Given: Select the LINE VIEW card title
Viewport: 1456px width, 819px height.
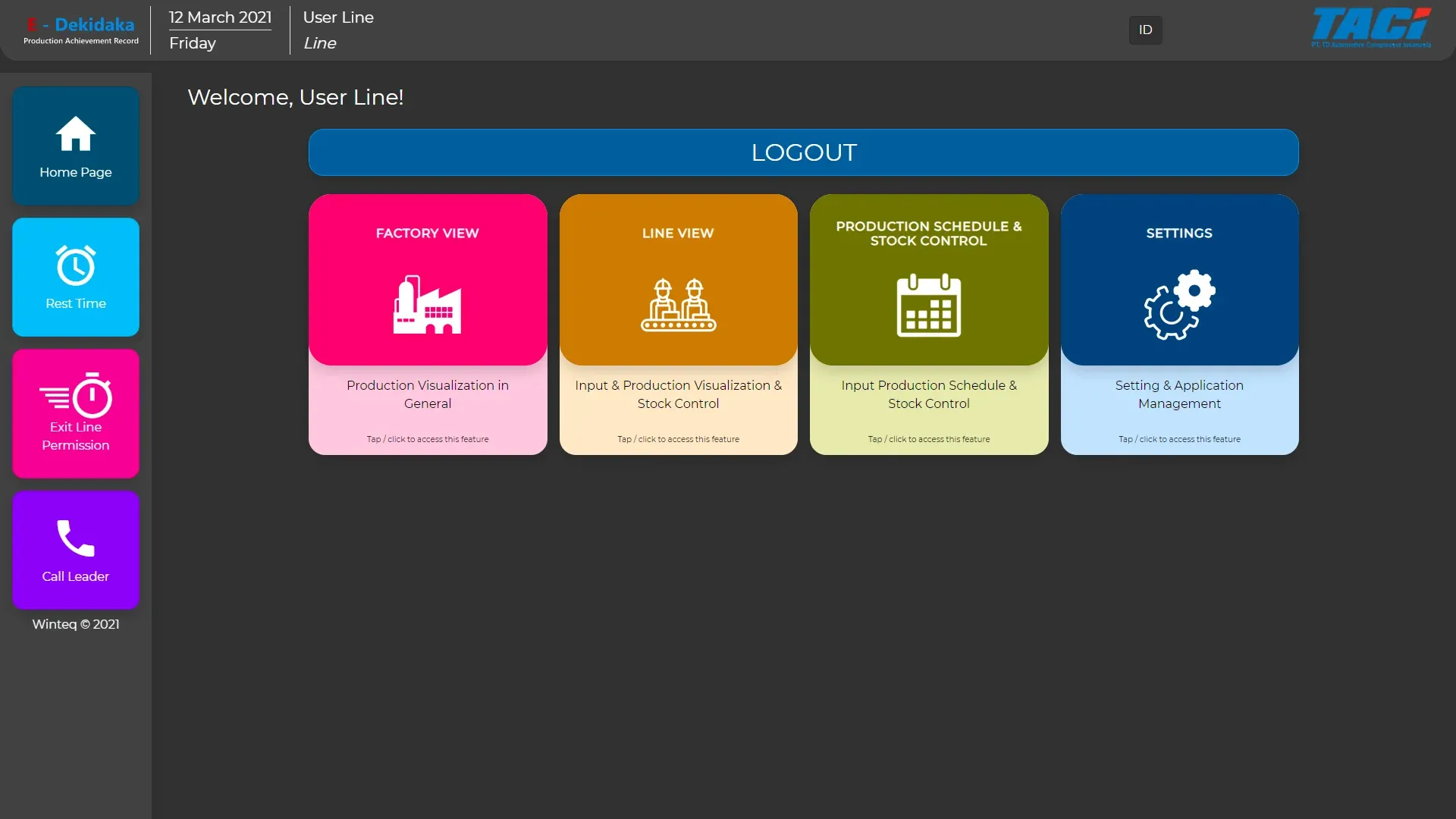Looking at the screenshot, I should 678,234.
